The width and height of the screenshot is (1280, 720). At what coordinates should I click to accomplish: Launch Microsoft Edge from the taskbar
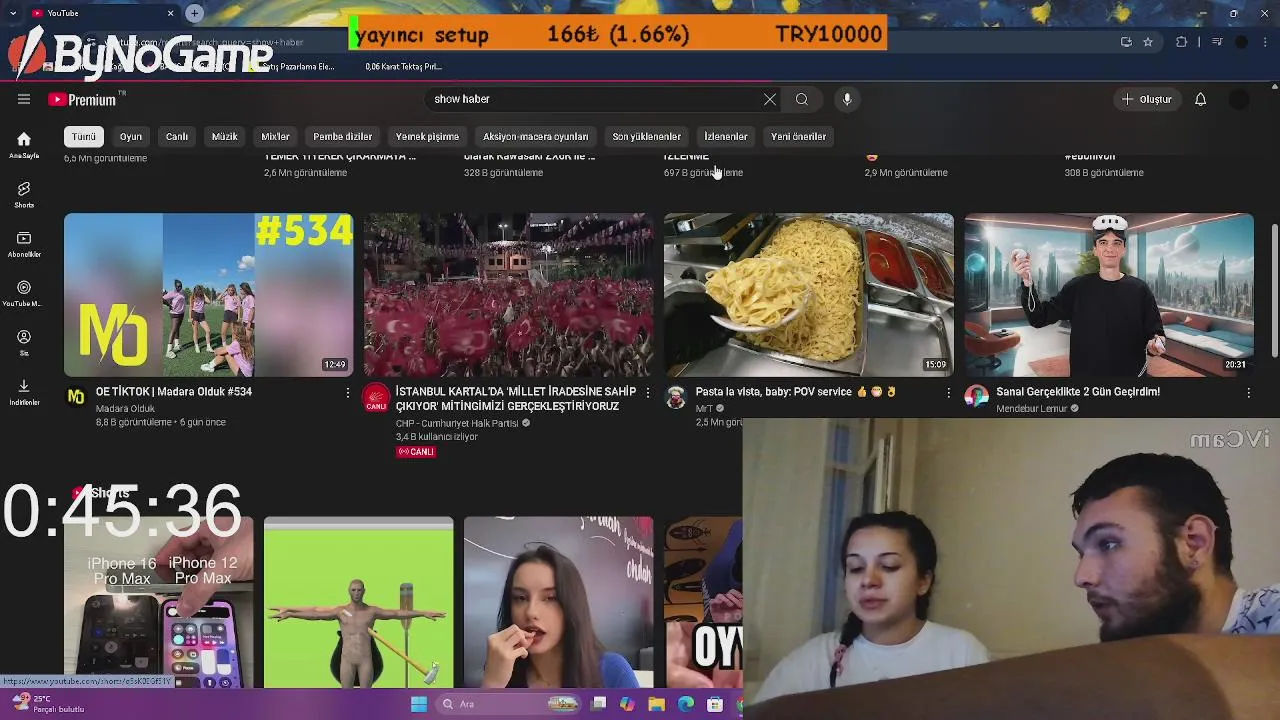(x=686, y=704)
